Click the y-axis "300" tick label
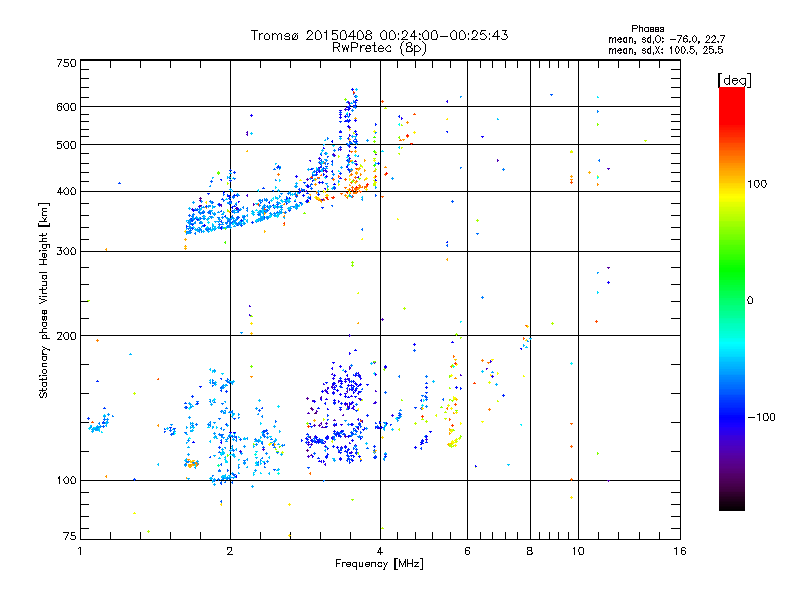 (66, 252)
